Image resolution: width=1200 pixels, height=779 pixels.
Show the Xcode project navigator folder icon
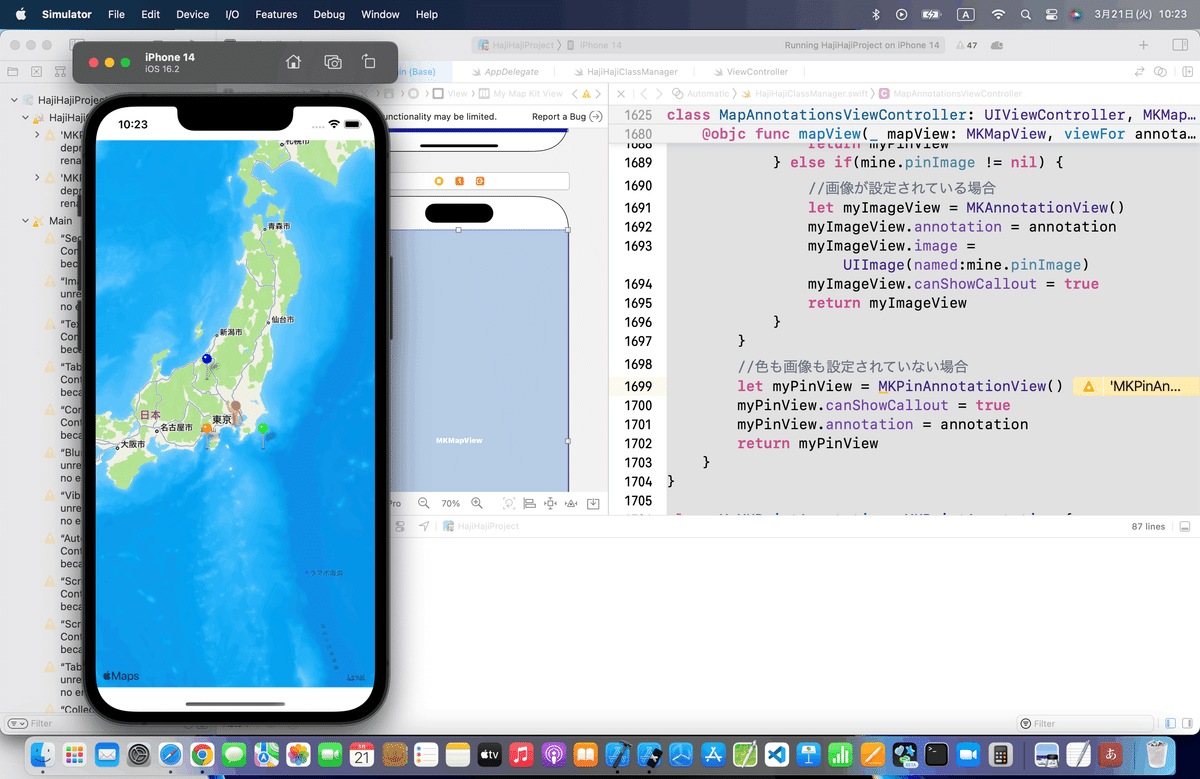point(12,72)
